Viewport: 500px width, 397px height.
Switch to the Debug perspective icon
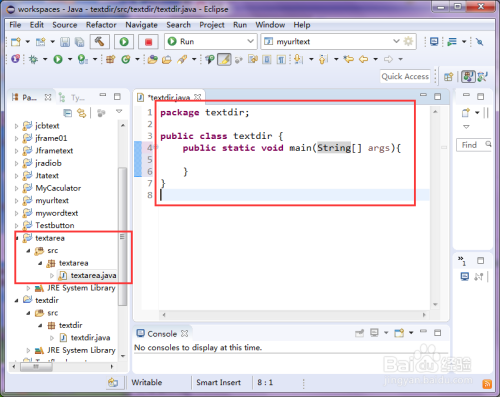tap(482, 77)
